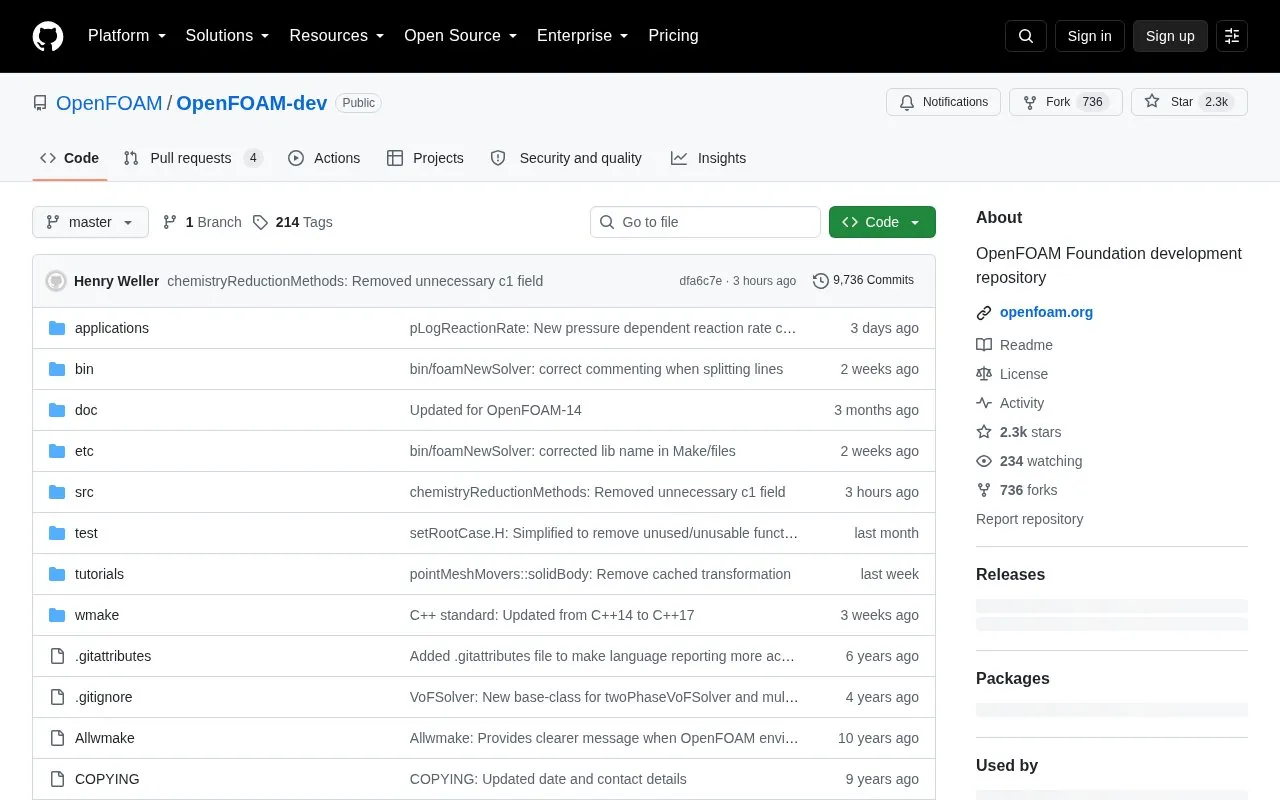Expand the Platform menu
The width and height of the screenshot is (1280, 800).
click(127, 36)
